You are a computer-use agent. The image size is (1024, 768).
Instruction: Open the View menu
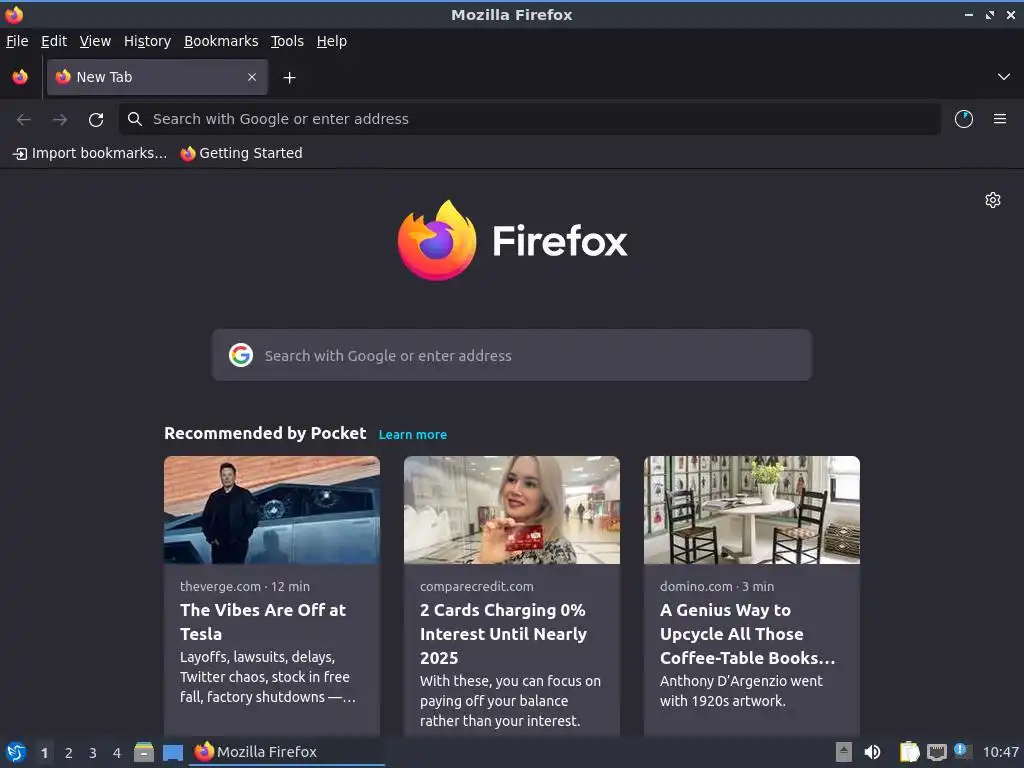(x=95, y=41)
